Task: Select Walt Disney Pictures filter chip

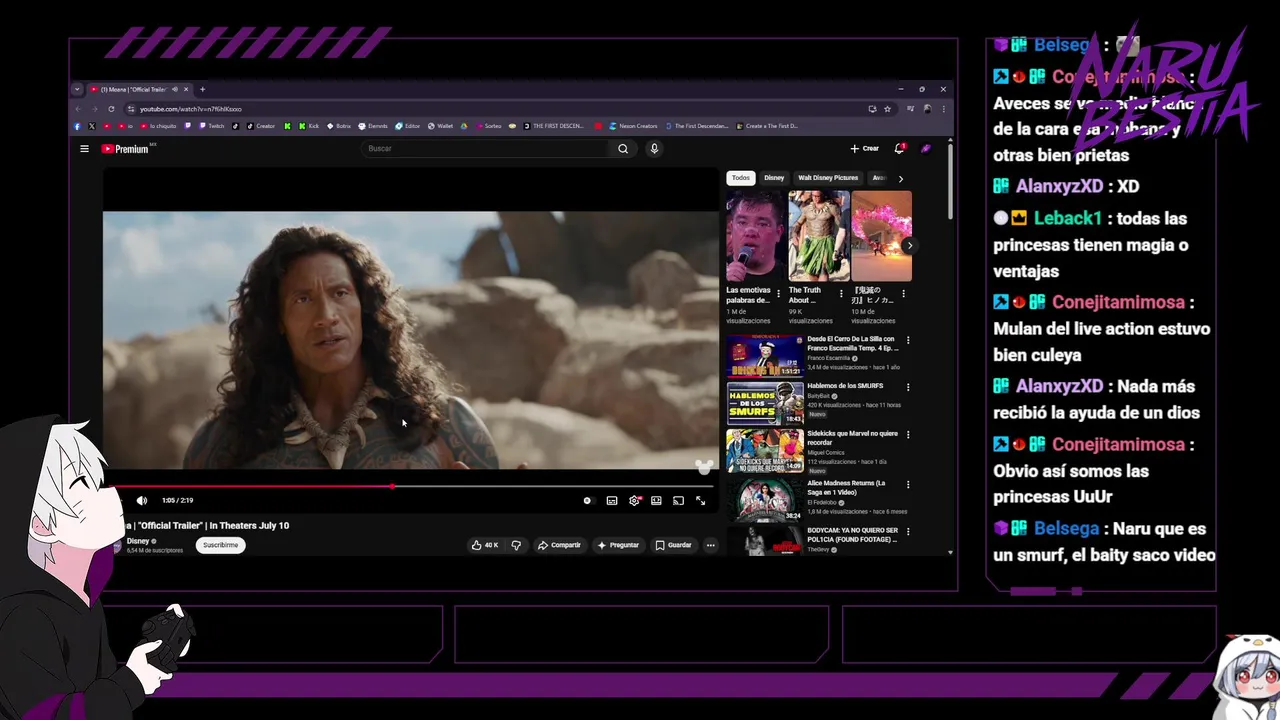Action: tap(828, 178)
